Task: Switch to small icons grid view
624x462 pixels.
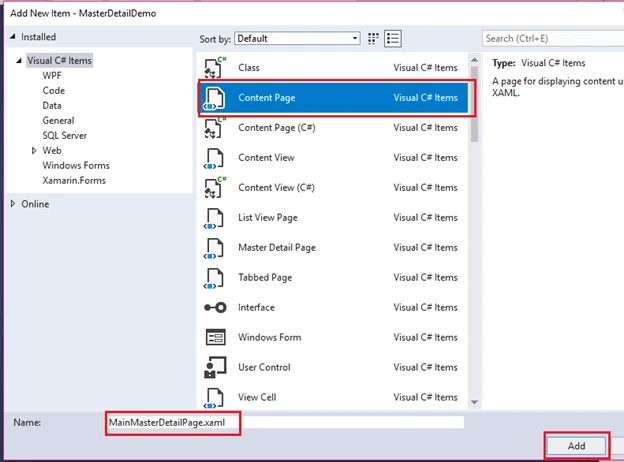Action: pos(373,39)
